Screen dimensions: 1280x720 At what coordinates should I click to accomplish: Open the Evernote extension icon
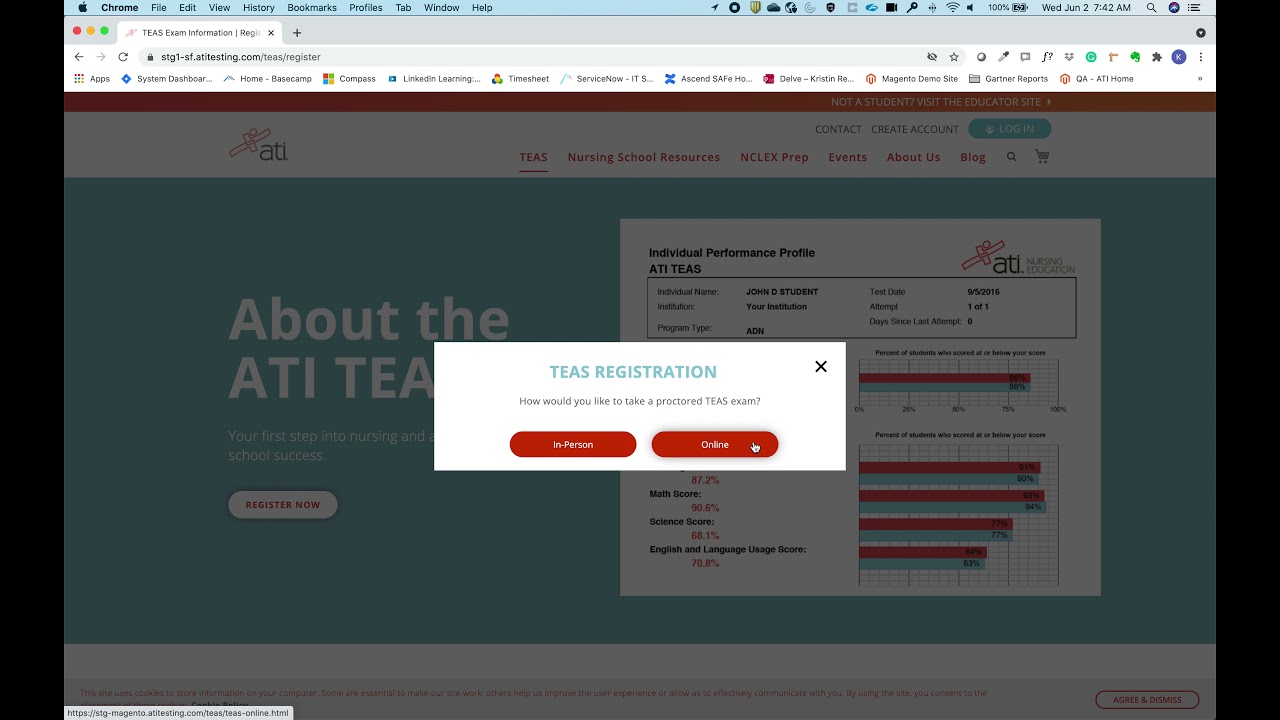pyautogui.click(x=1135, y=57)
